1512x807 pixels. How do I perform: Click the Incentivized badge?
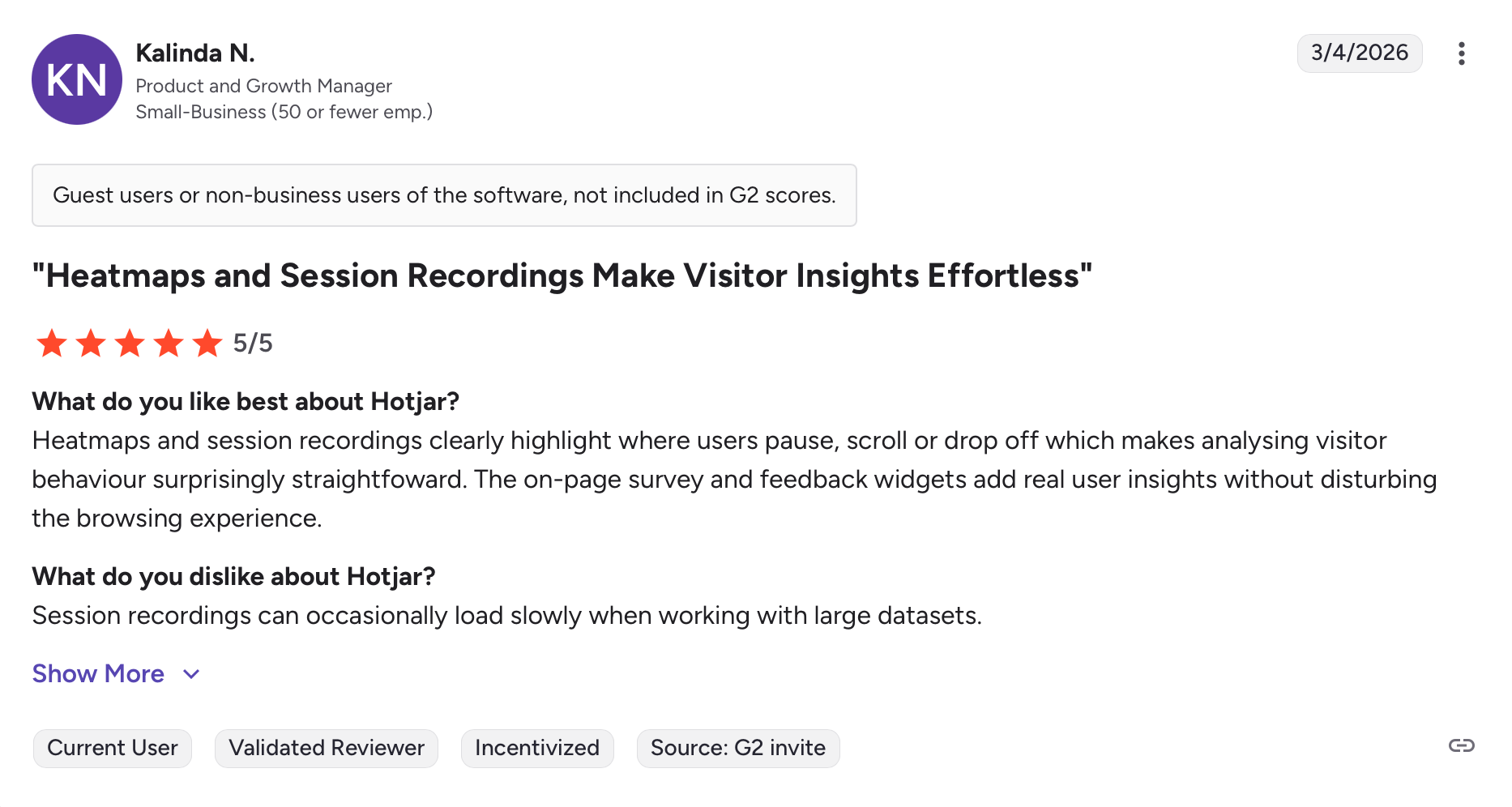(537, 748)
